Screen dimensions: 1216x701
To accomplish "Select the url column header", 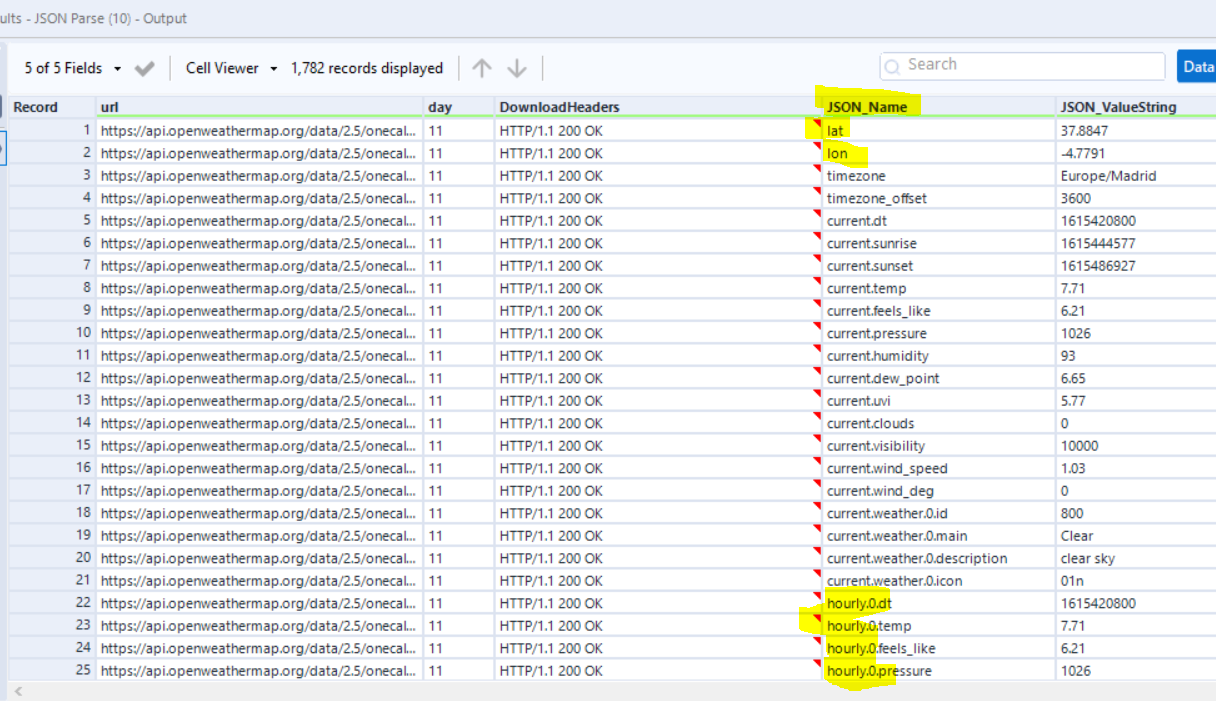I will pyautogui.click(x=259, y=107).
